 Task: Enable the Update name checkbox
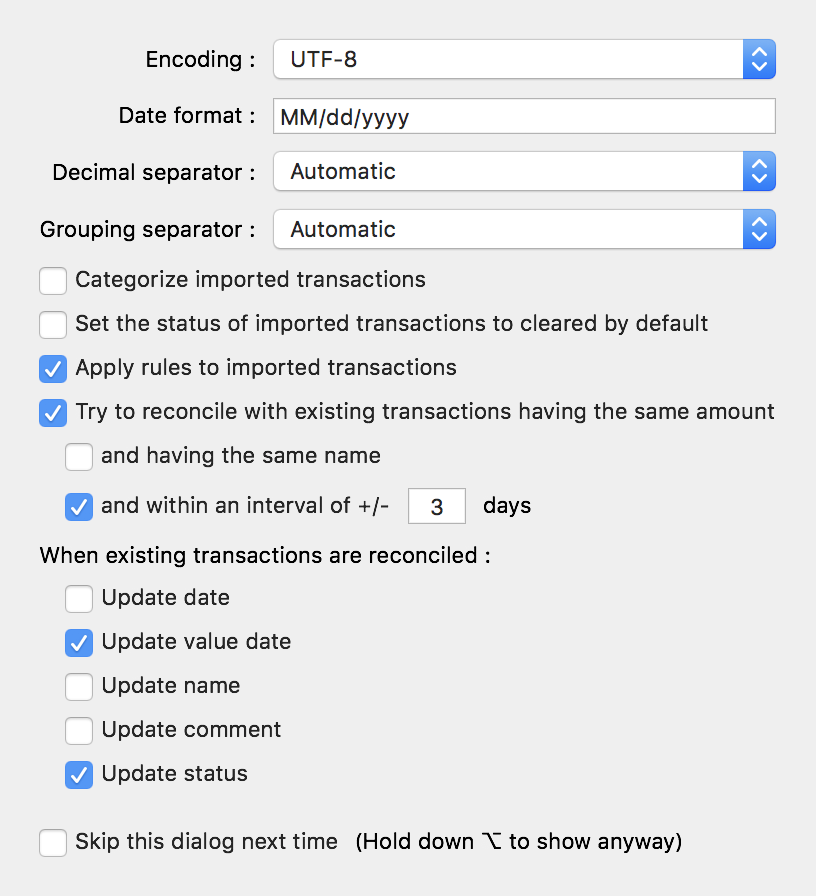pos(79,686)
